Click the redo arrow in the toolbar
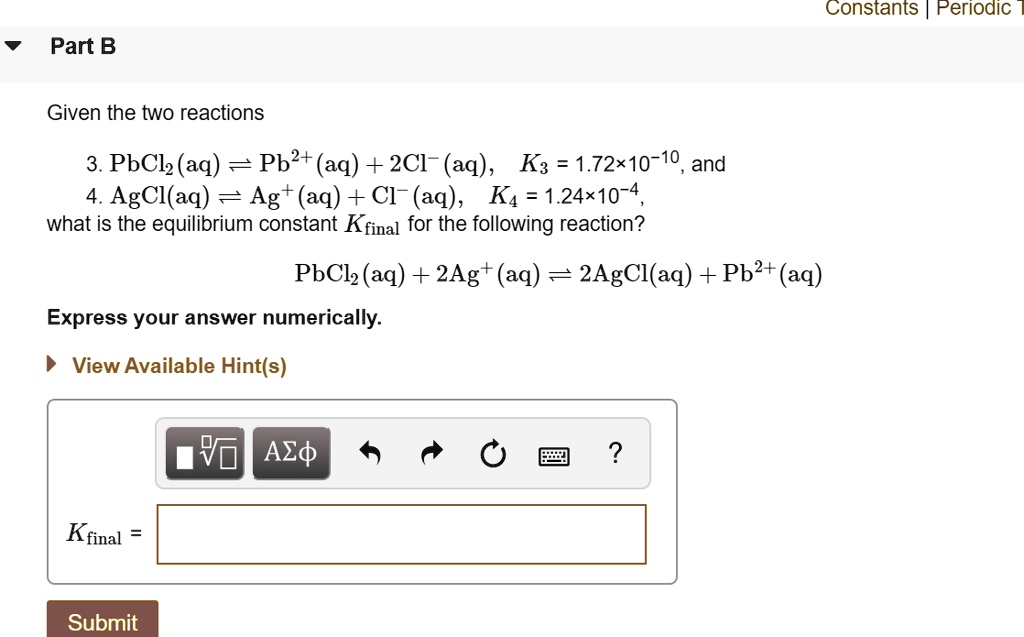 431,452
